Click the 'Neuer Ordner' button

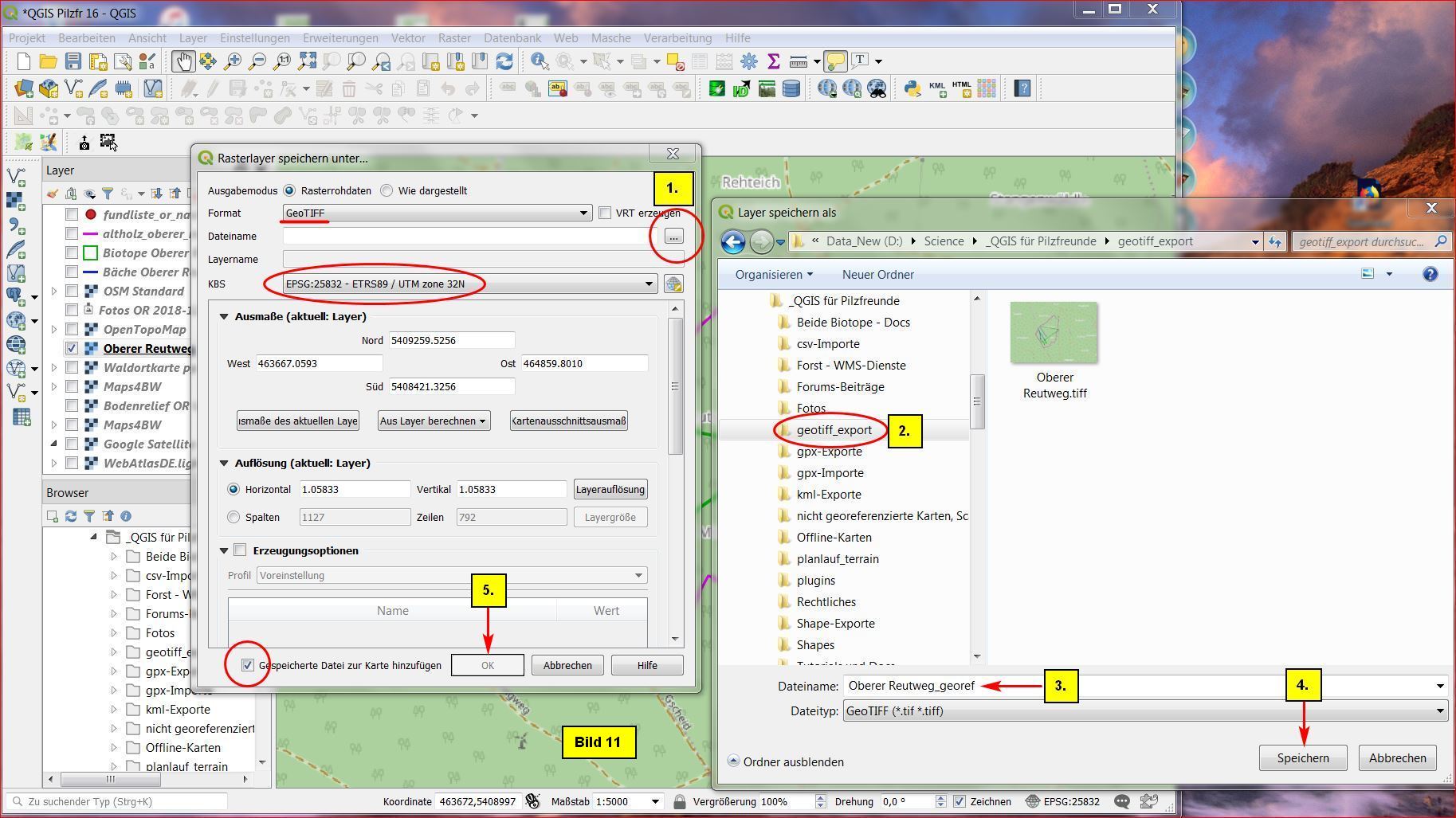877,274
